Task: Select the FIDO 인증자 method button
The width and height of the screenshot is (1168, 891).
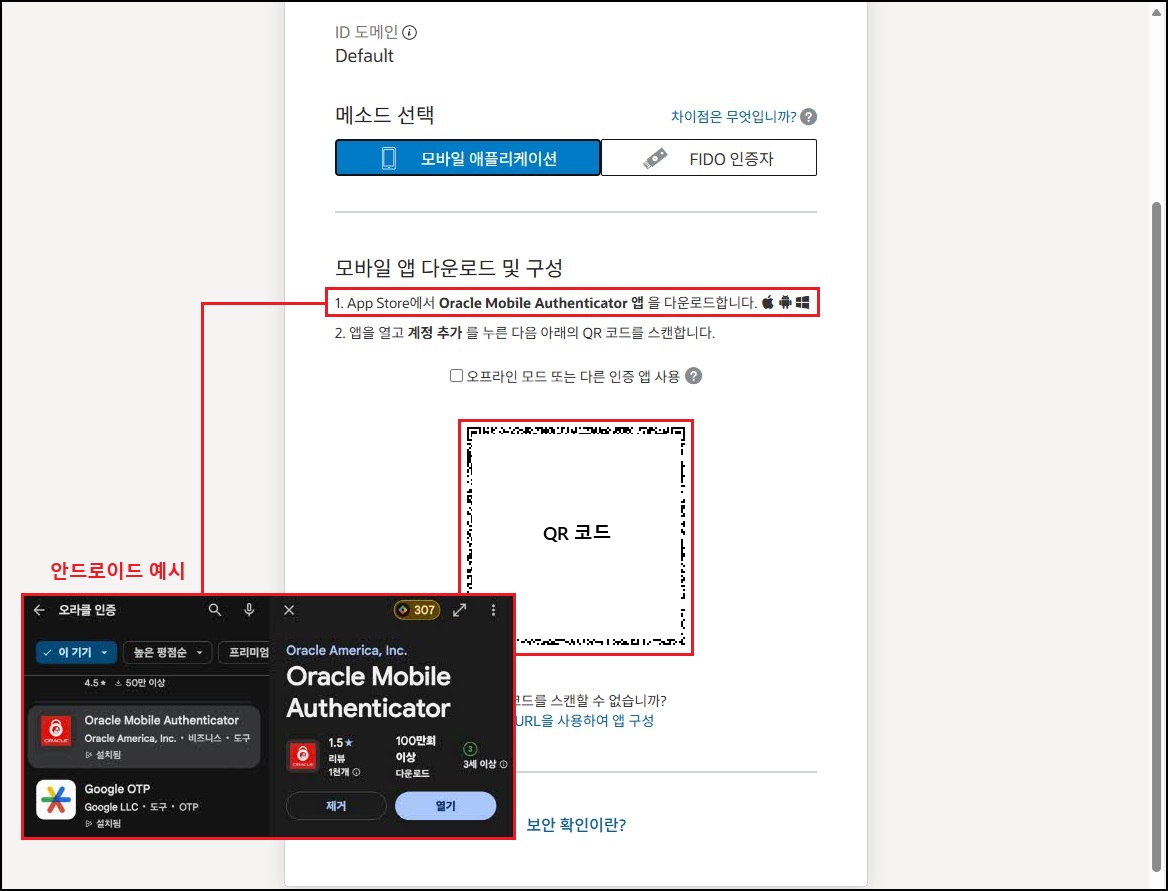Action: click(708, 158)
